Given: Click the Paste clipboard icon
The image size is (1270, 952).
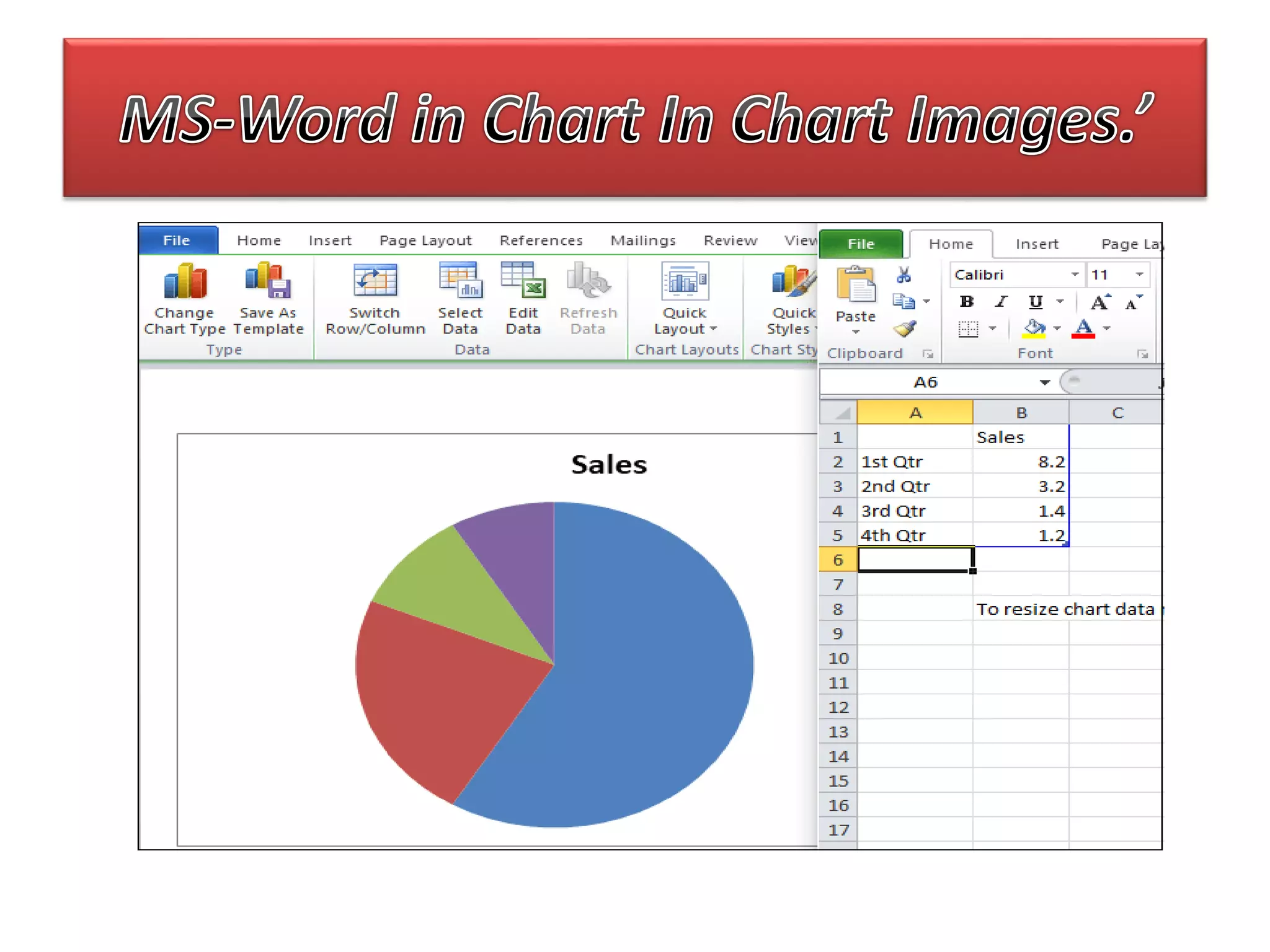Looking at the screenshot, I should [856, 285].
